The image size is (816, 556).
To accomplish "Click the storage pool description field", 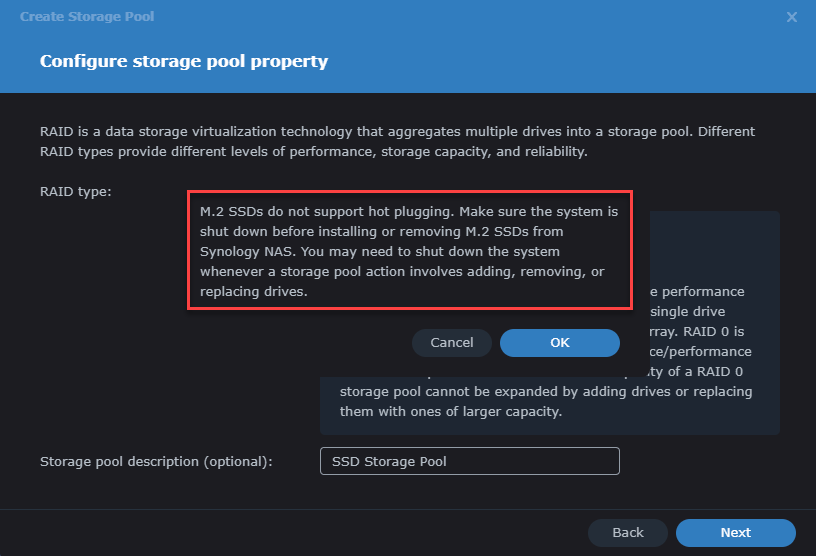I will click(x=470, y=461).
